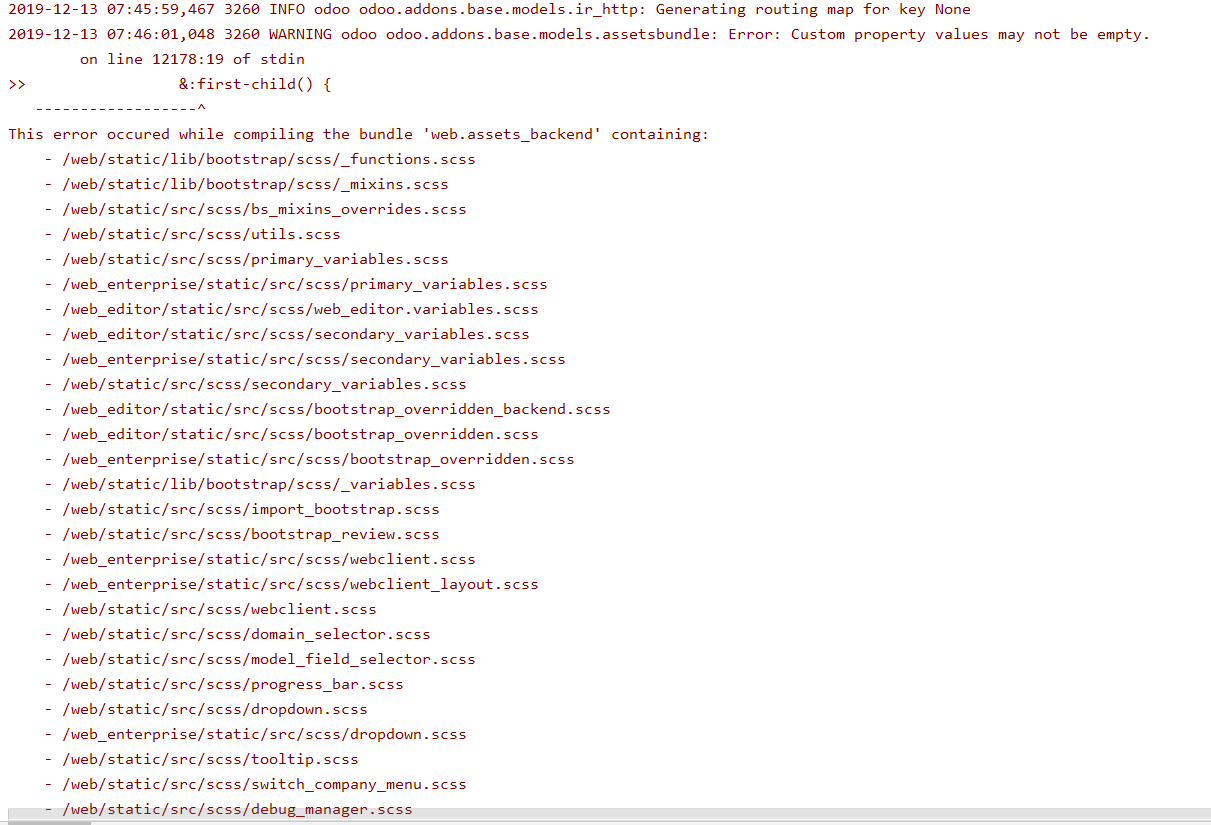Select the web_enterprise webclient.scss path
This screenshot has width=1211, height=825.
pos(269,559)
